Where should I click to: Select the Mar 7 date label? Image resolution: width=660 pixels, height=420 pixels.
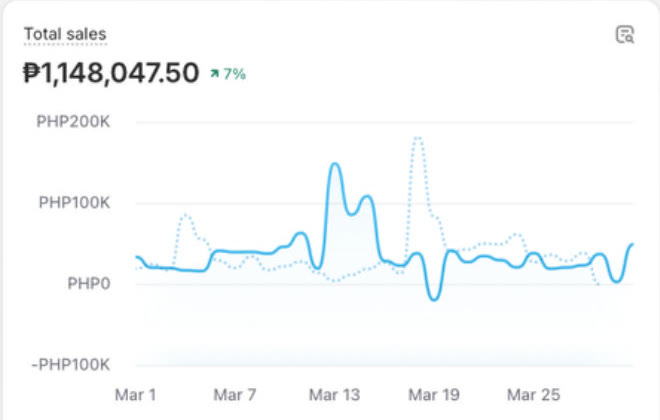235,395
